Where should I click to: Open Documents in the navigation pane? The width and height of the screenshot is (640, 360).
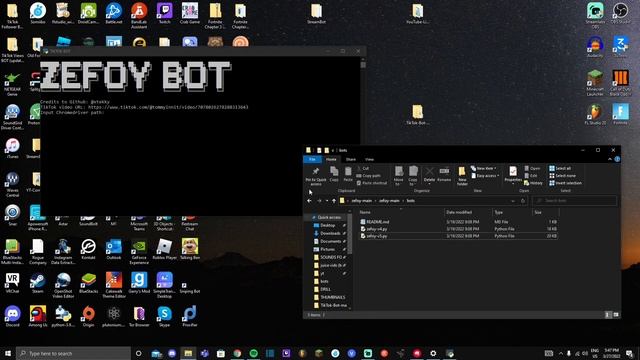click(x=329, y=241)
